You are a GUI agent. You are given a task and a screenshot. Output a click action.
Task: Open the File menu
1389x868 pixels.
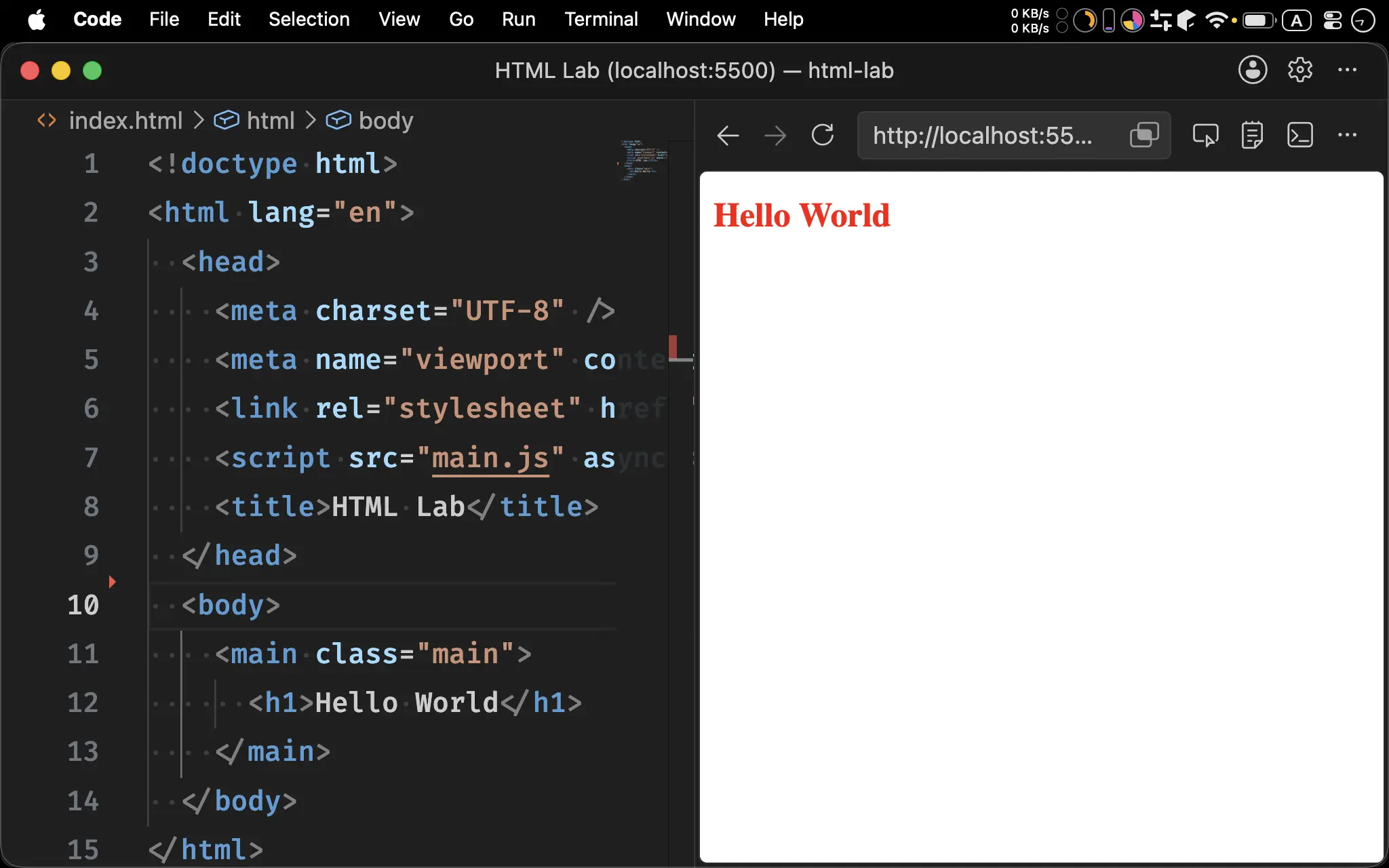point(164,20)
